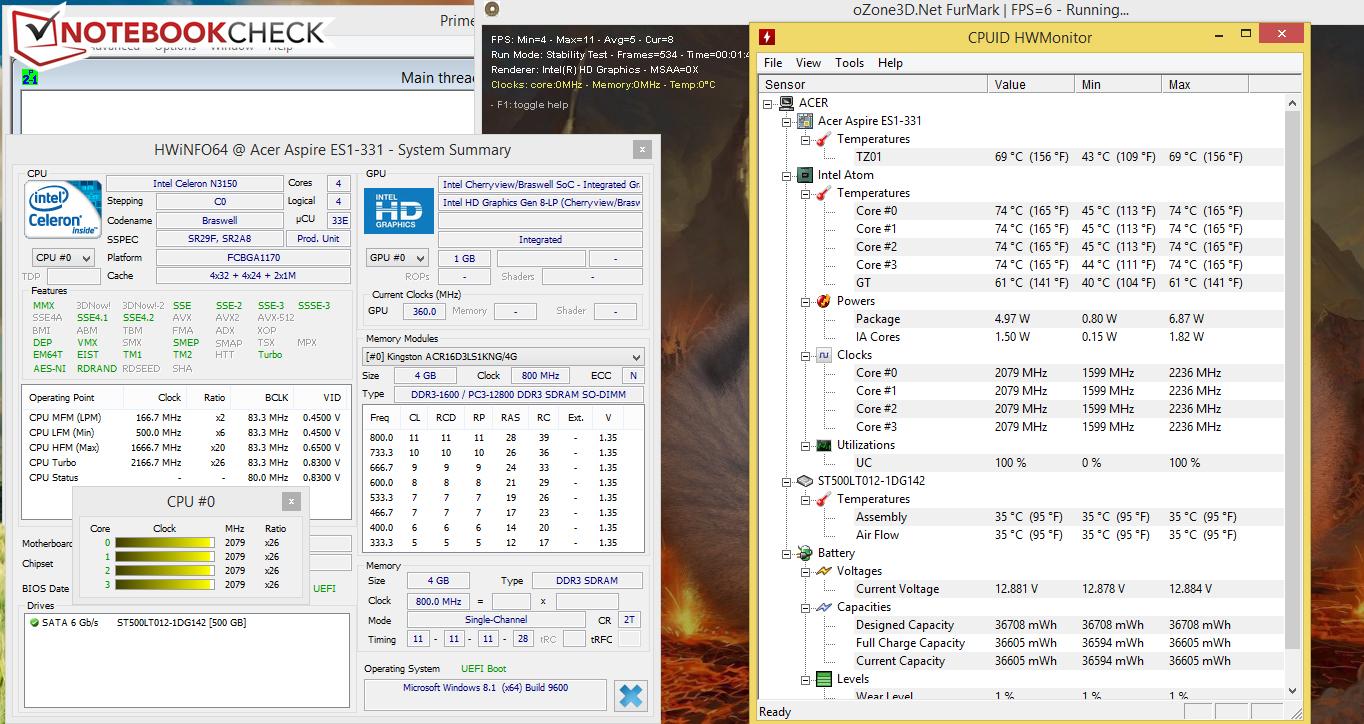1364x724 pixels.
Task: Collapse the Capacities node
Action: [x=805, y=607]
